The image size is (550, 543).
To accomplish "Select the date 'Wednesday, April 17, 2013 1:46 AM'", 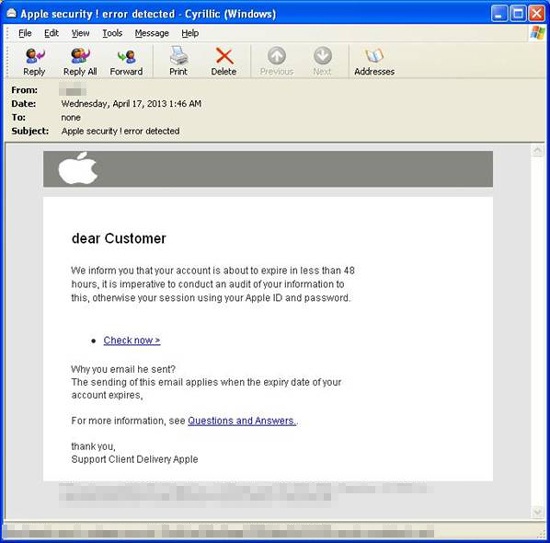I will (131, 104).
